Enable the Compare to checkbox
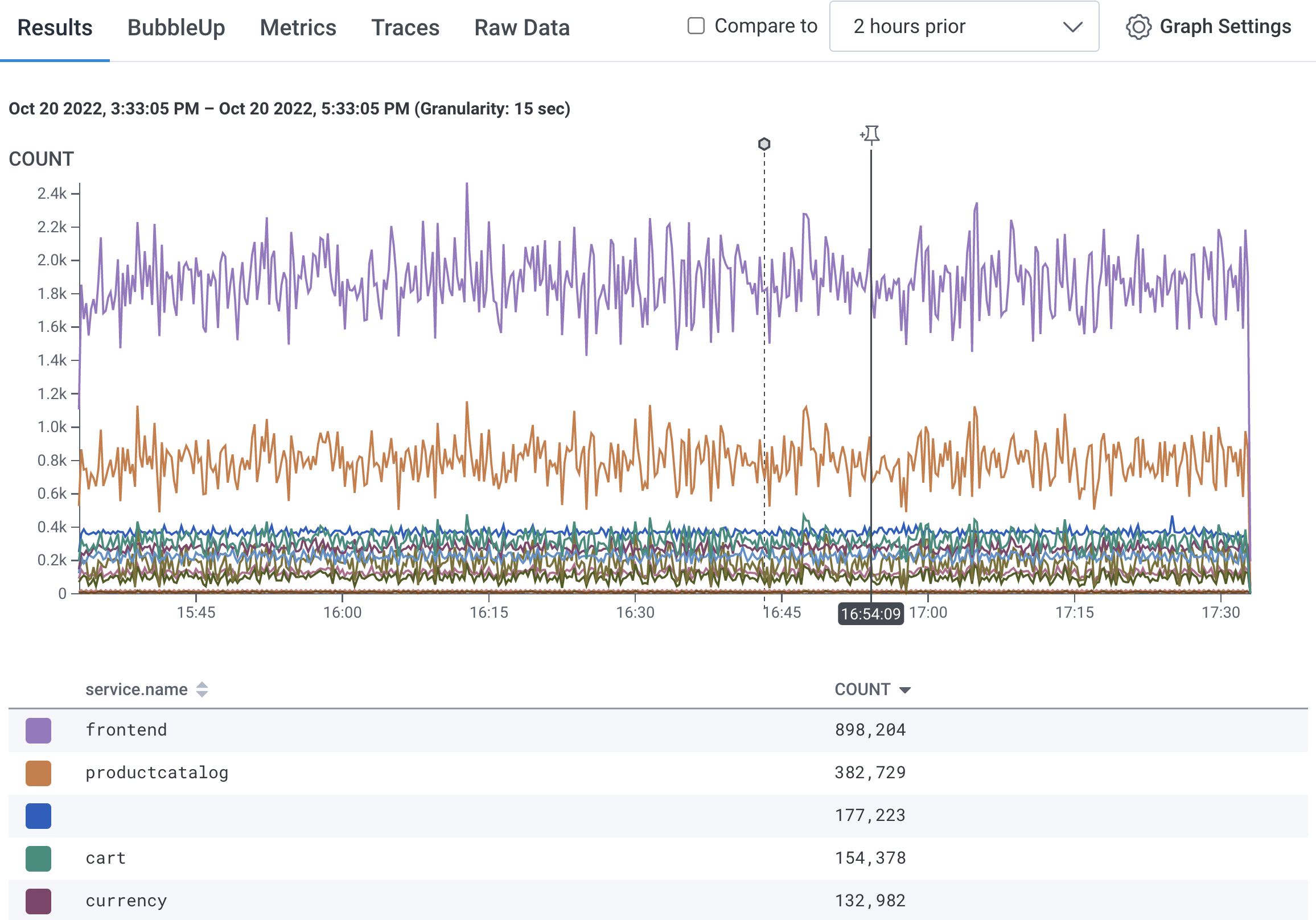Screen dimensions: 1316x920 (x=696, y=26)
